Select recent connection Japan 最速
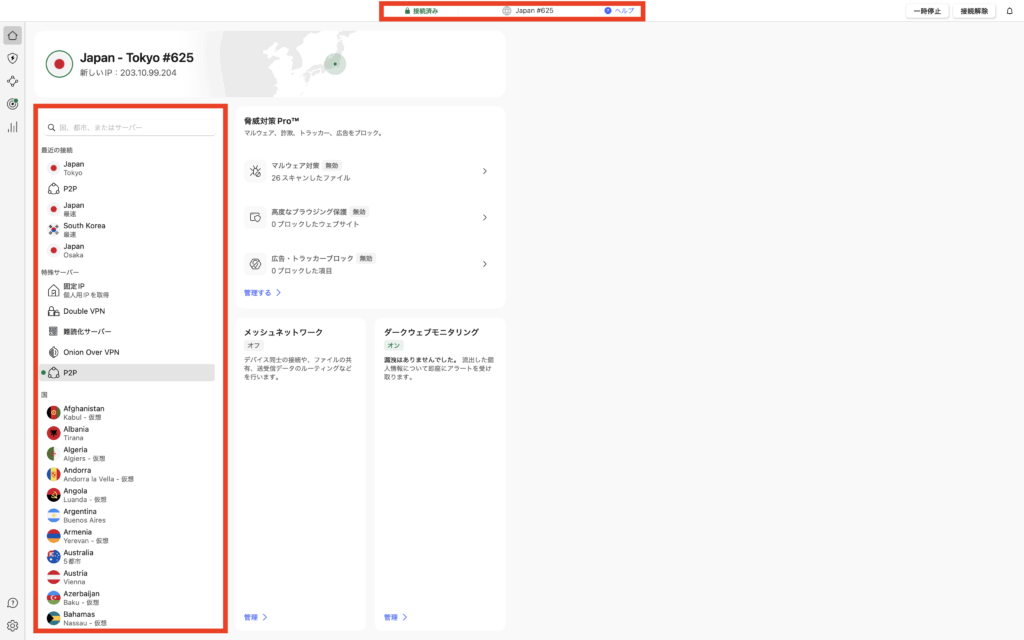Screen dimensions: 1024x640 coord(127,209)
